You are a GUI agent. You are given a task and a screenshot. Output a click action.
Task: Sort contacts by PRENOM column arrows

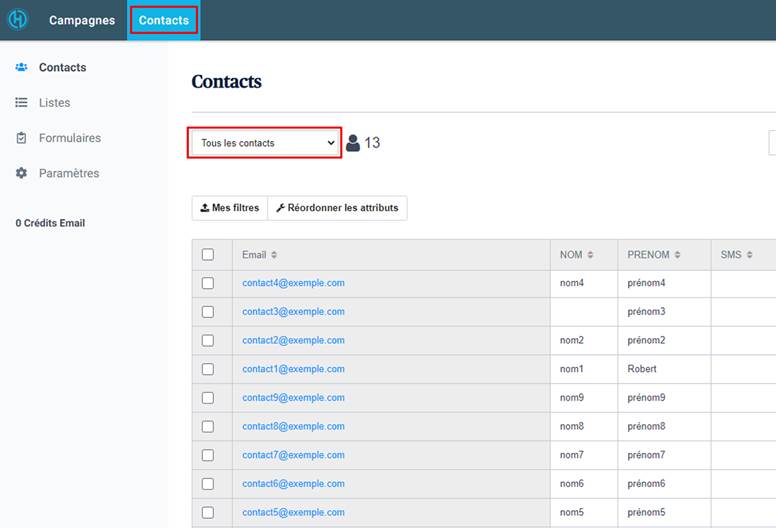click(678, 255)
